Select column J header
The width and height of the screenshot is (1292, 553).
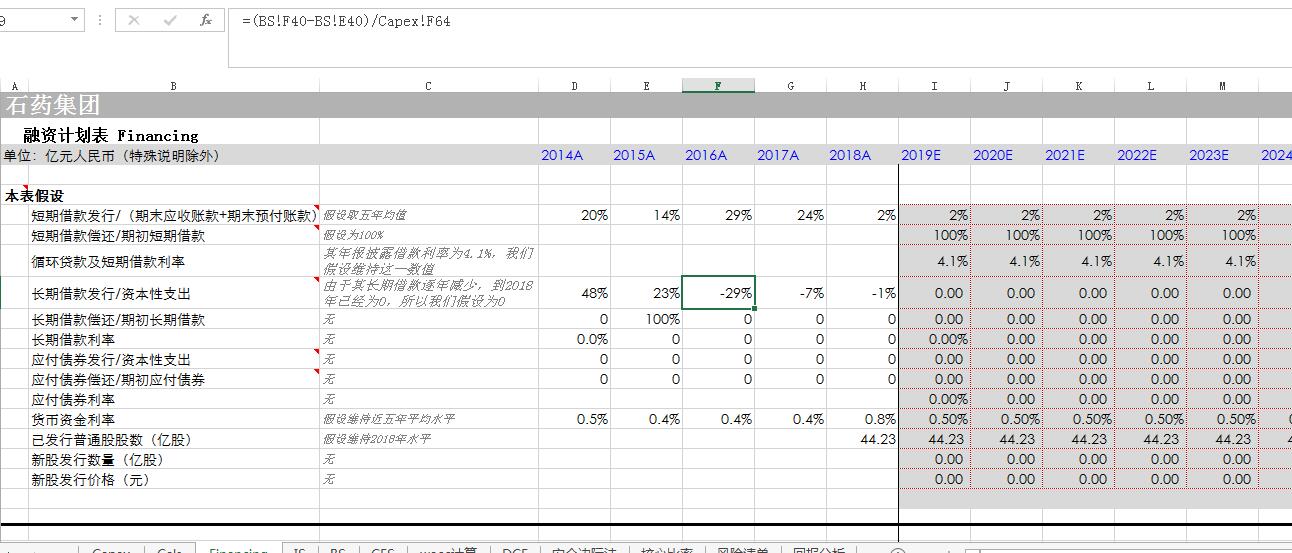point(1006,86)
